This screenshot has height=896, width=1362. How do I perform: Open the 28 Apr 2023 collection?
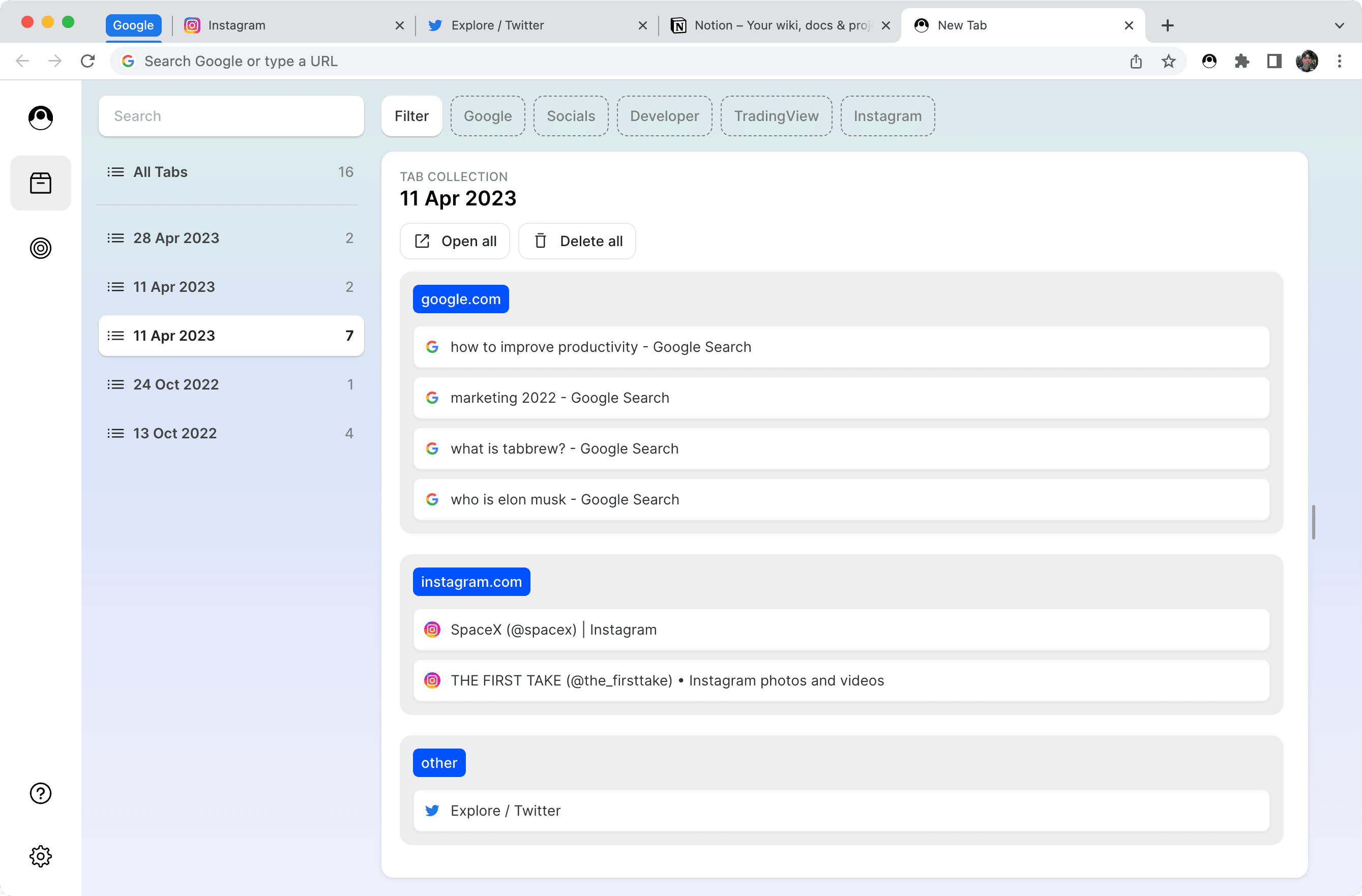[231, 238]
